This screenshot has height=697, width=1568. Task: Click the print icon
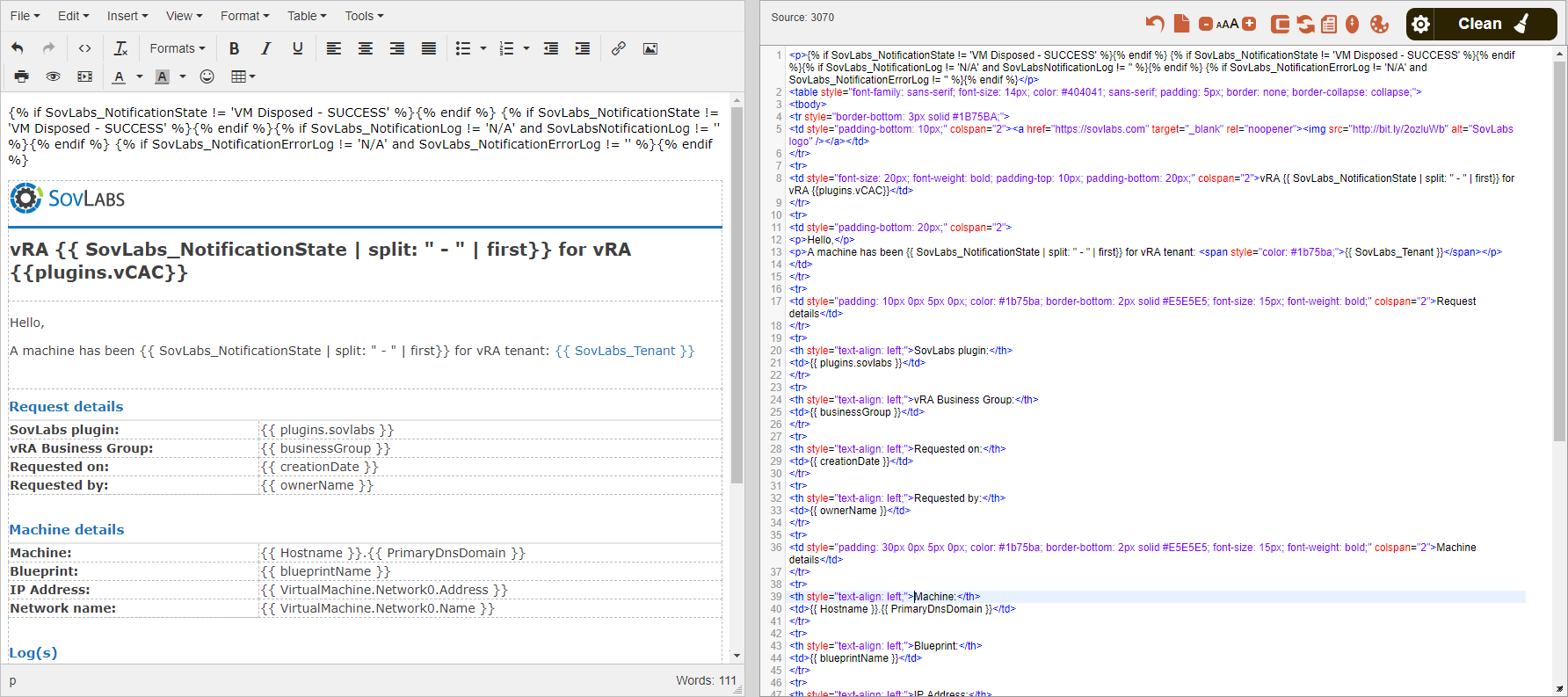tap(21, 76)
